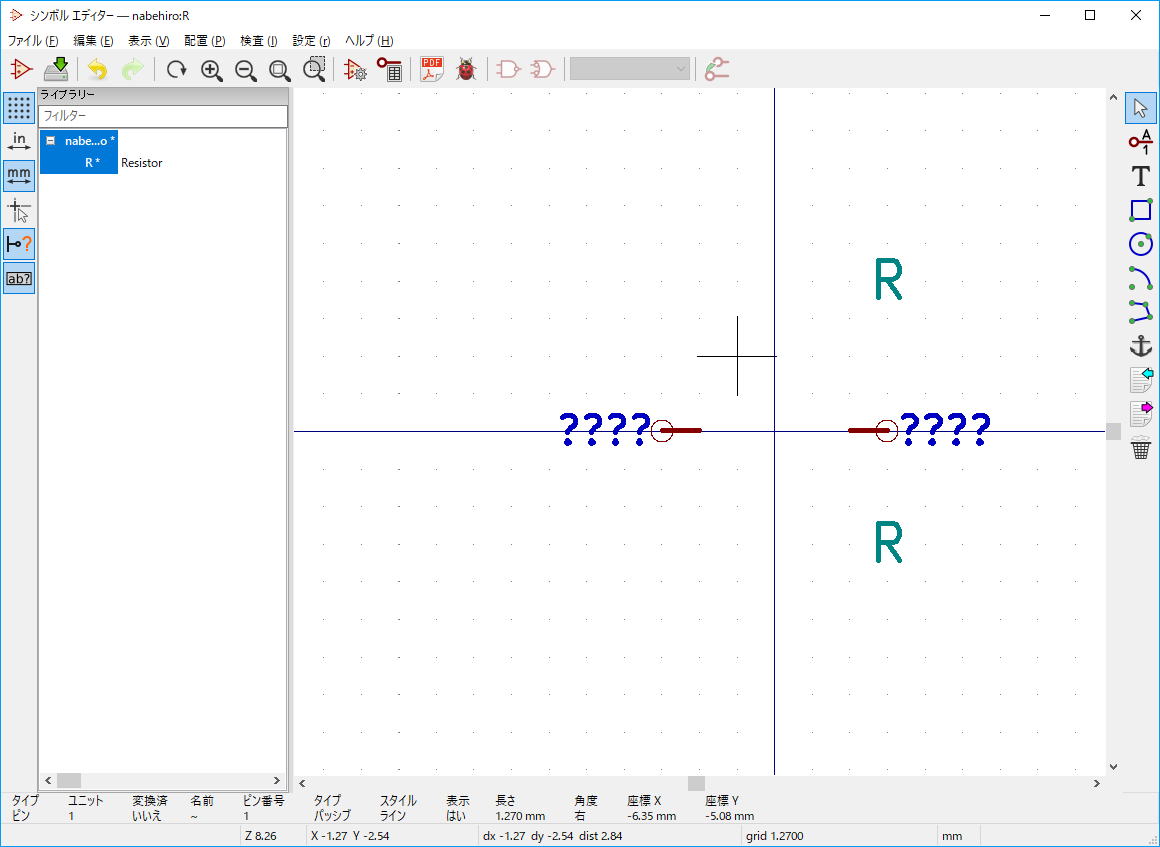Toggle grid display button
The image size is (1160, 847).
coord(18,108)
